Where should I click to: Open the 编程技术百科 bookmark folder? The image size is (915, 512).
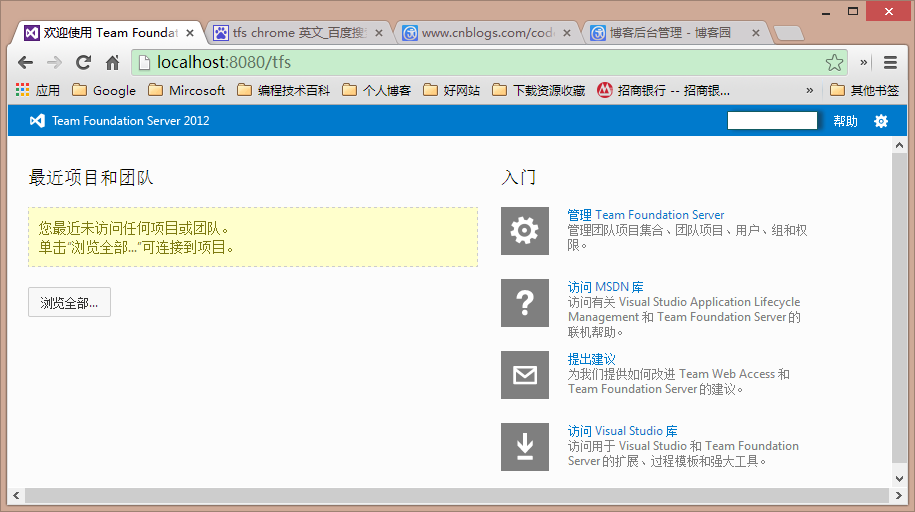pos(284,90)
